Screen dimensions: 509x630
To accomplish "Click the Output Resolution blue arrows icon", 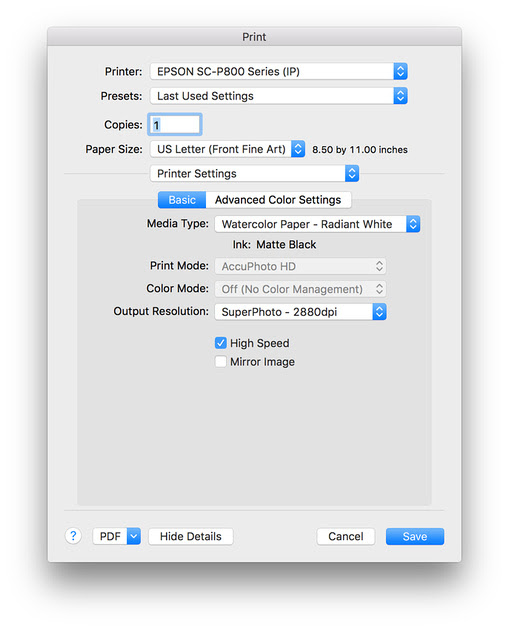I will pyautogui.click(x=379, y=312).
